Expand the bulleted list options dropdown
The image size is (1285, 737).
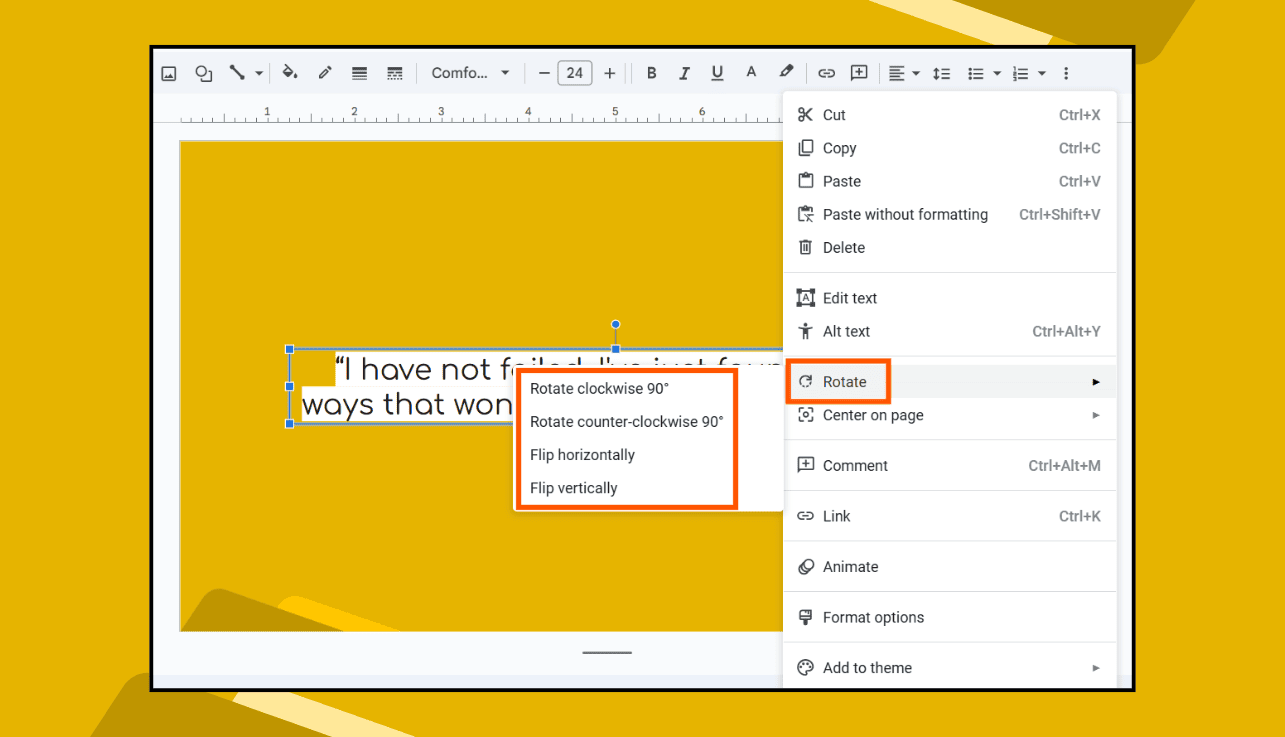(995, 72)
